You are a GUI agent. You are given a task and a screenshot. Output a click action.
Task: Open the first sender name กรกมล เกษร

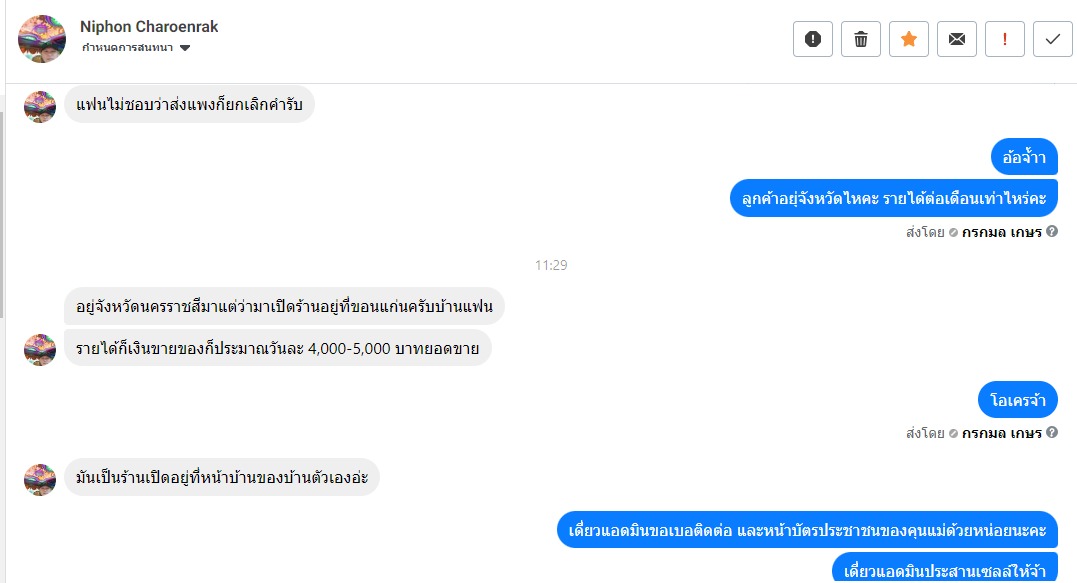click(1001, 232)
